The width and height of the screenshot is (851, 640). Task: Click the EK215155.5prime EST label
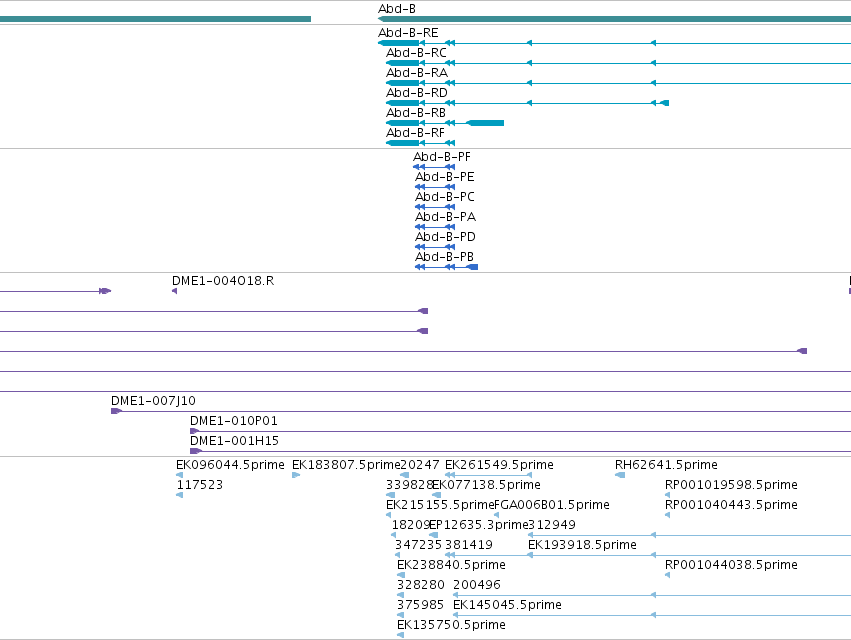440,505
